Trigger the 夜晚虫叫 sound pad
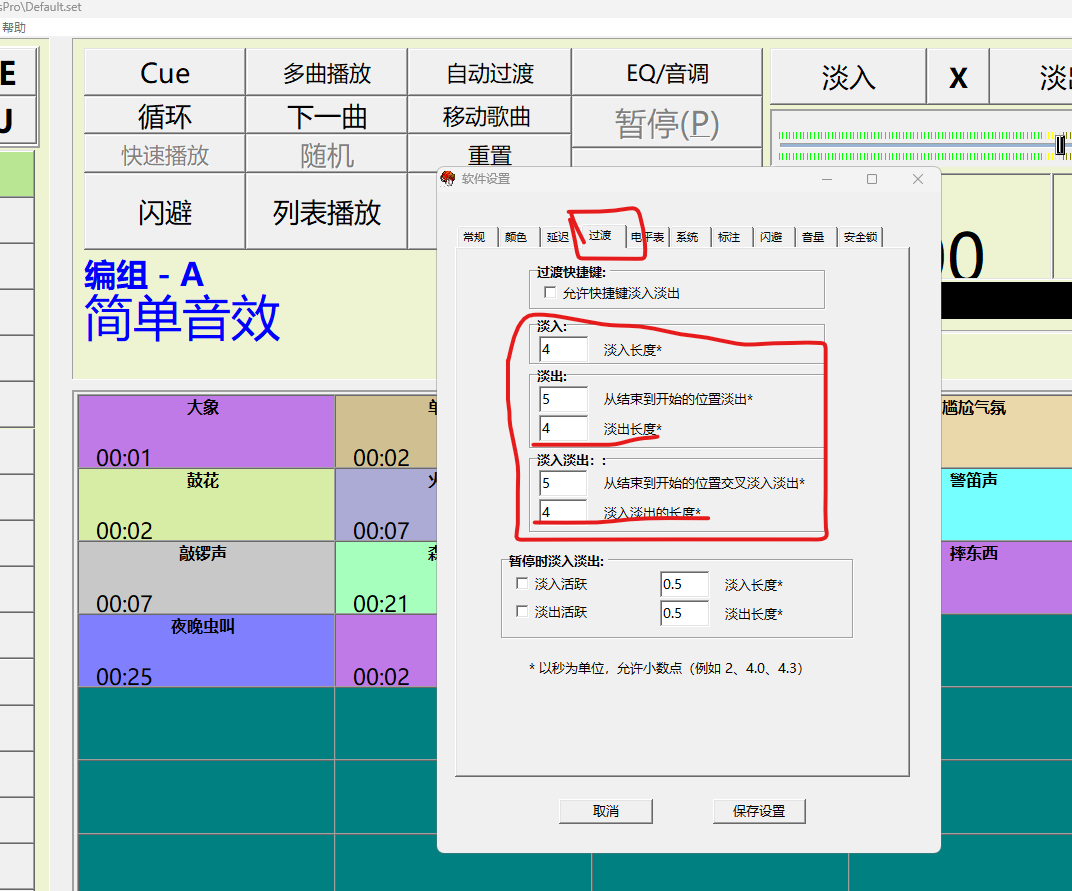This screenshot has height=891, width=1072. (x=206, y=650)
